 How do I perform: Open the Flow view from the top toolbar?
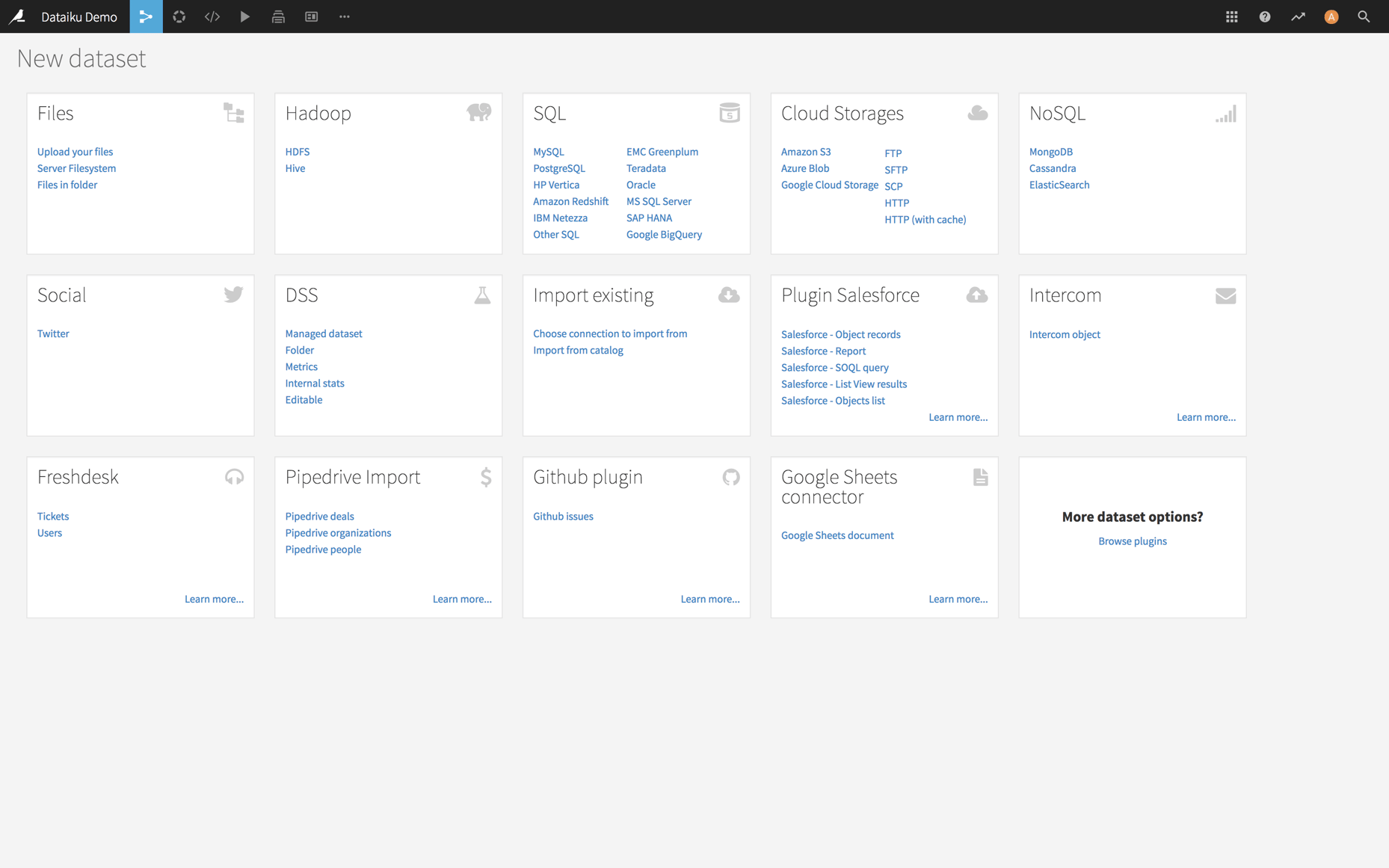(146, 16)
